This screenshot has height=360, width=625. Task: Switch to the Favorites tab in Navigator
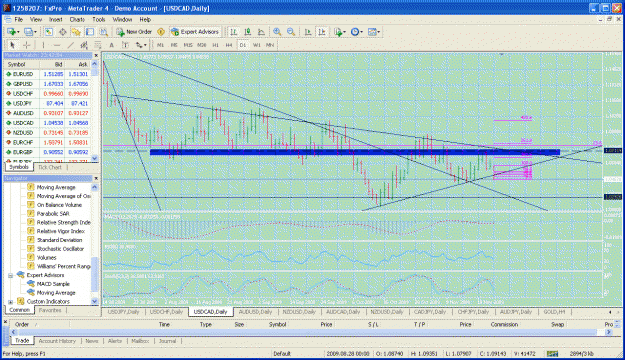pos(50,310)
